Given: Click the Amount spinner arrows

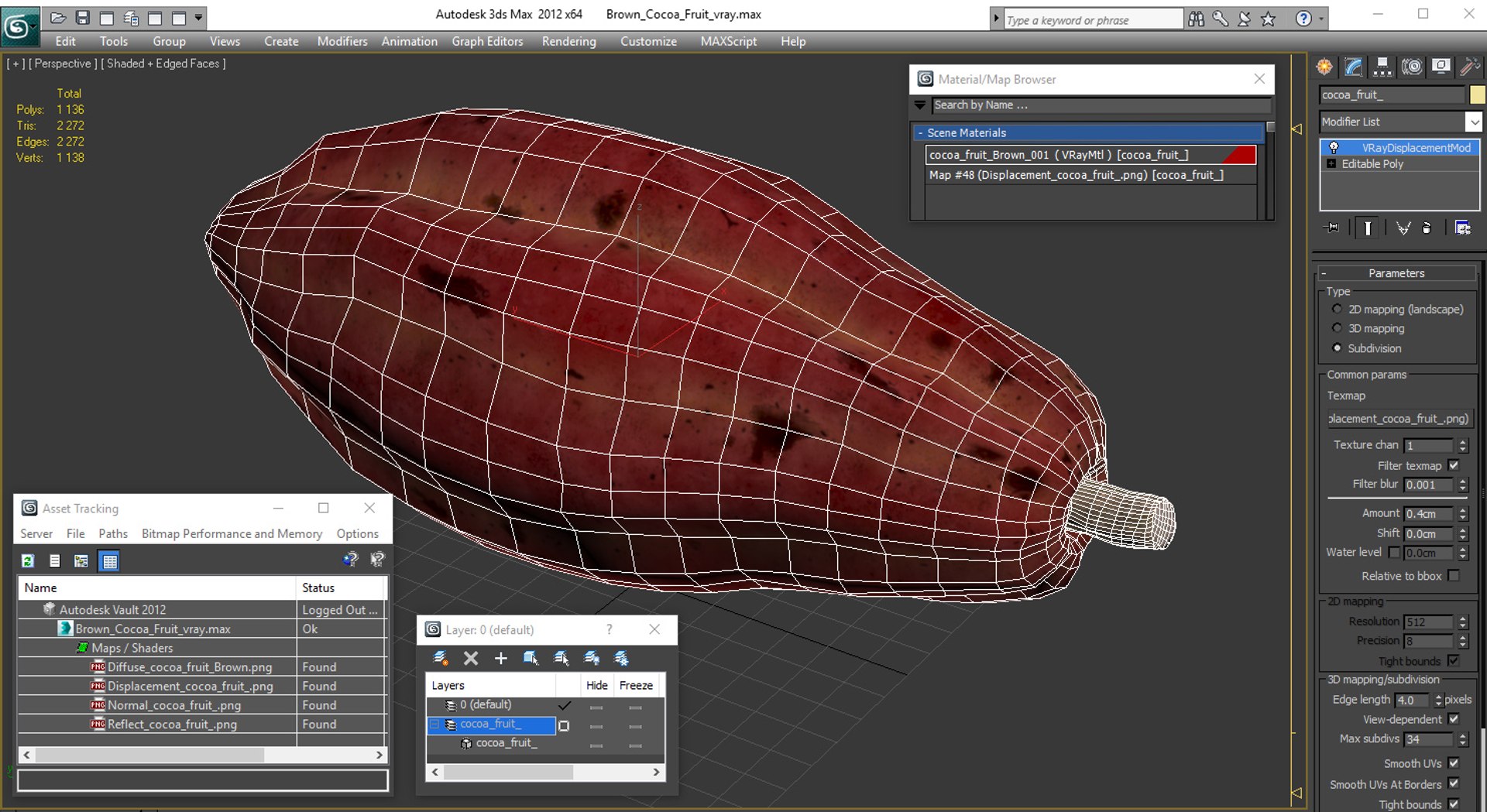Looking at the screenshot, I should tap(1463, 513).
